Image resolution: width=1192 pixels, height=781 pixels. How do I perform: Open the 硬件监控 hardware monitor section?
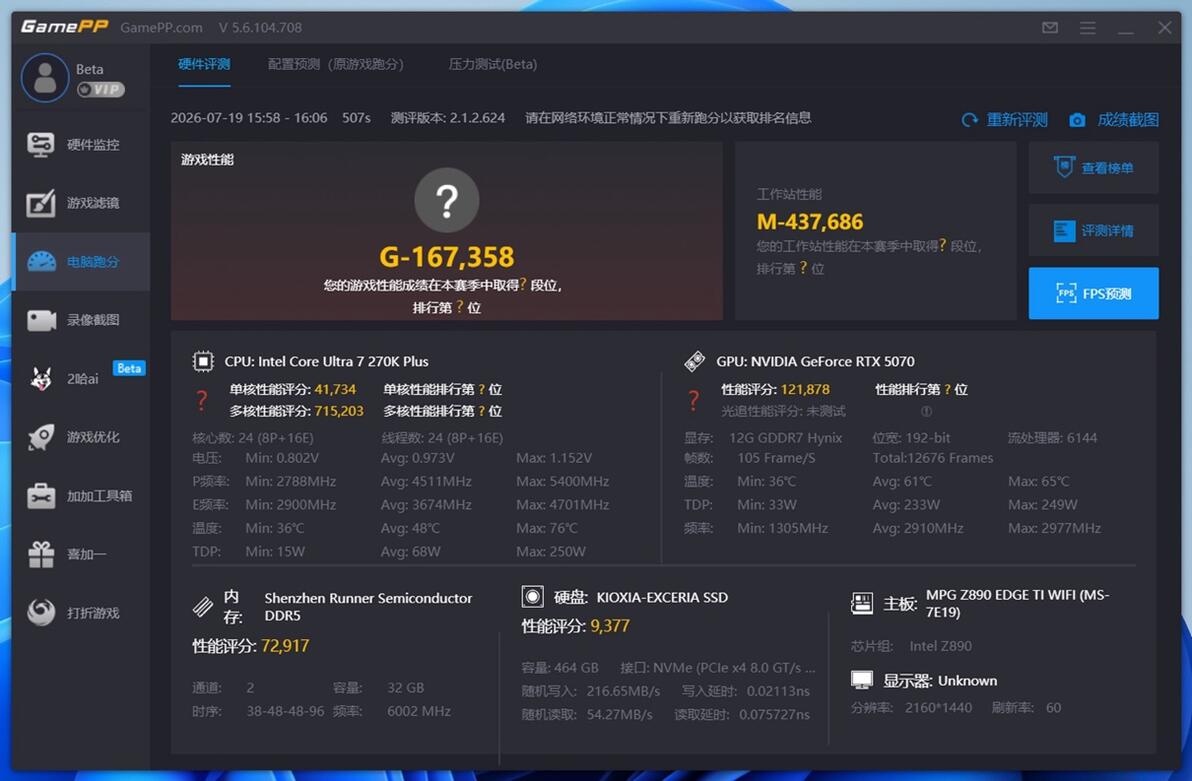point(81,144)
